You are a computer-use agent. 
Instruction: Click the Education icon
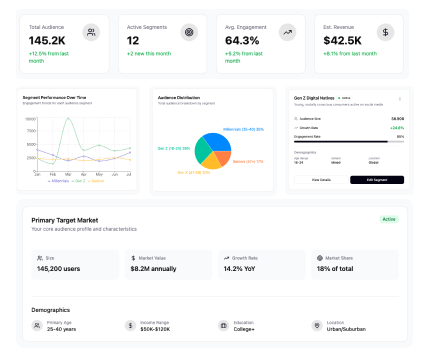(224, 325)
